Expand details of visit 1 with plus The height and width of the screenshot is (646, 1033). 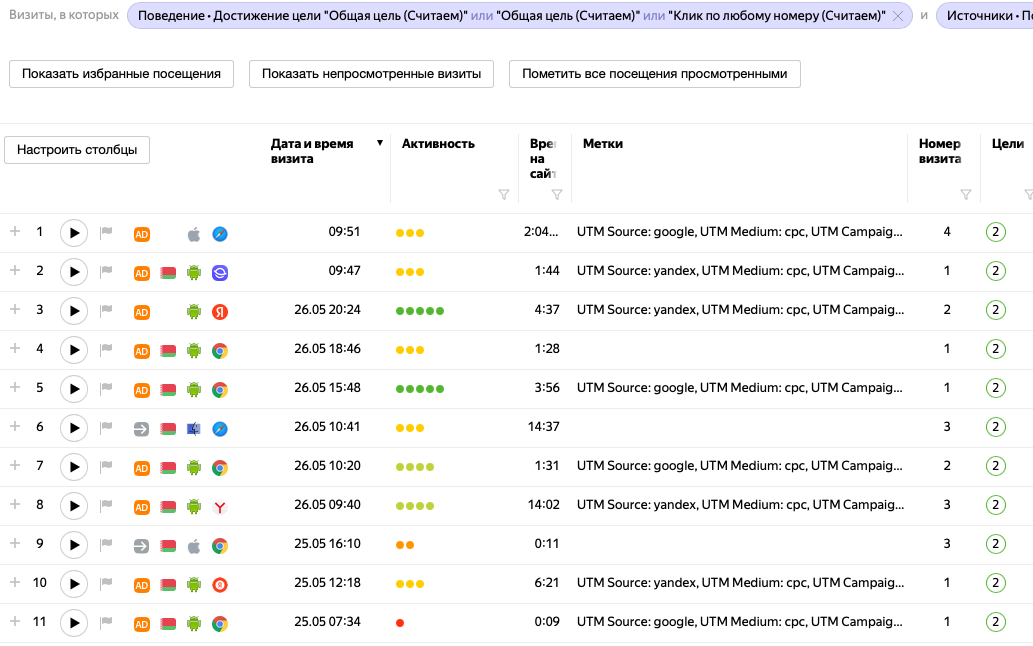pos(15,232)
